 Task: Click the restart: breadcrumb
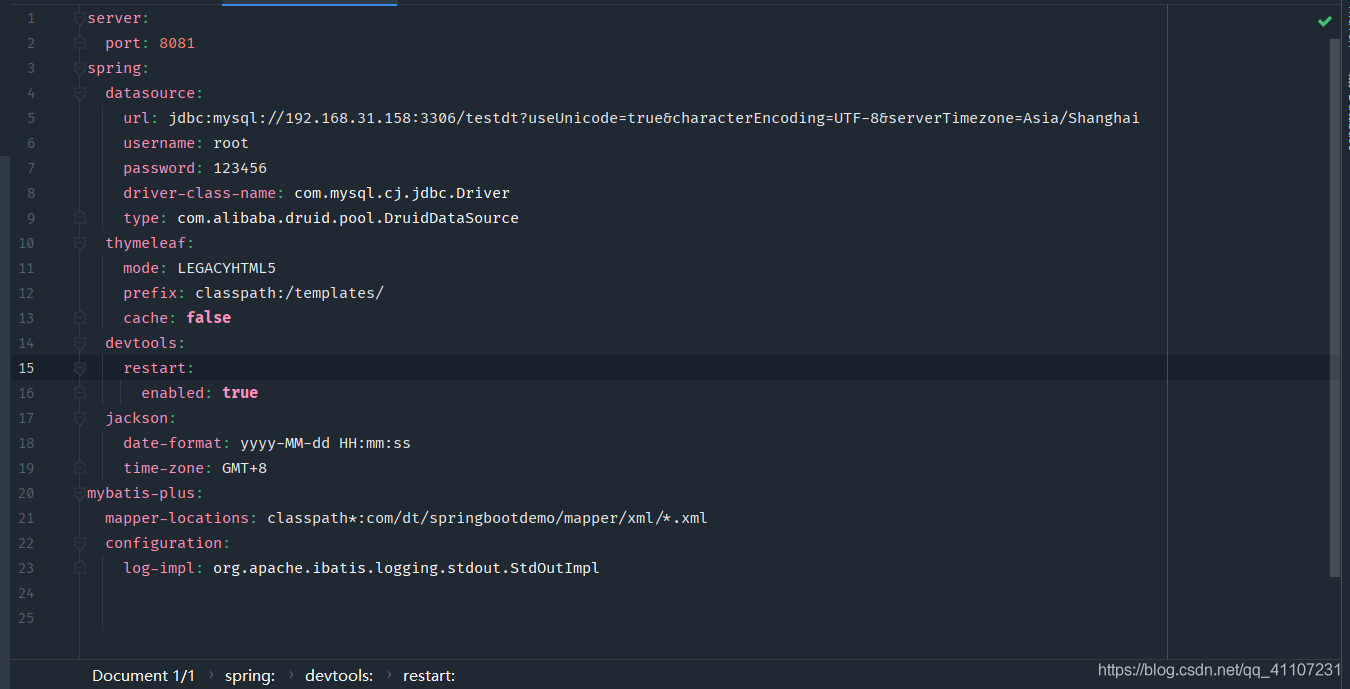429,676
